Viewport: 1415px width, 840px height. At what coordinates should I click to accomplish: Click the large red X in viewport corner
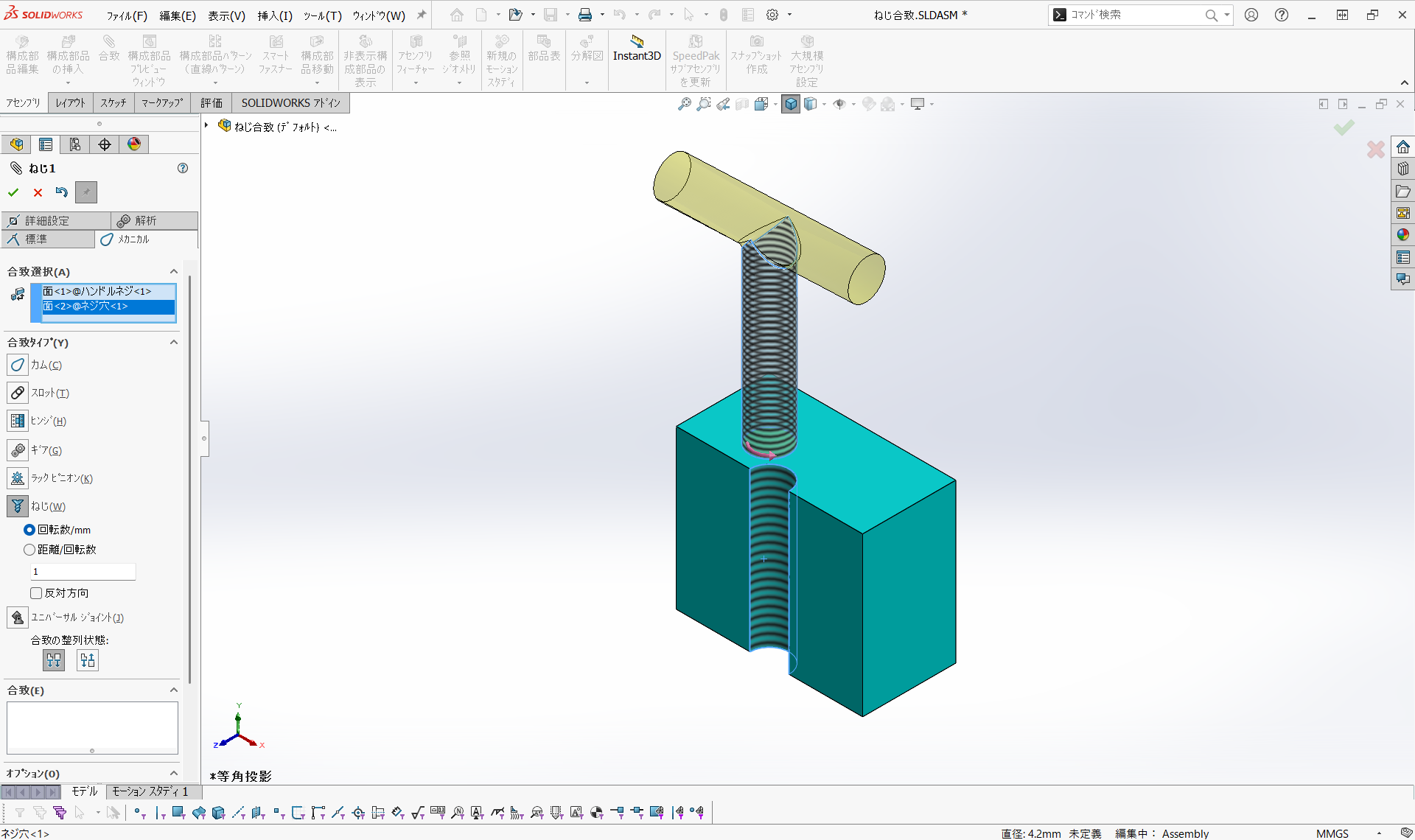[x=1375, y=150]
